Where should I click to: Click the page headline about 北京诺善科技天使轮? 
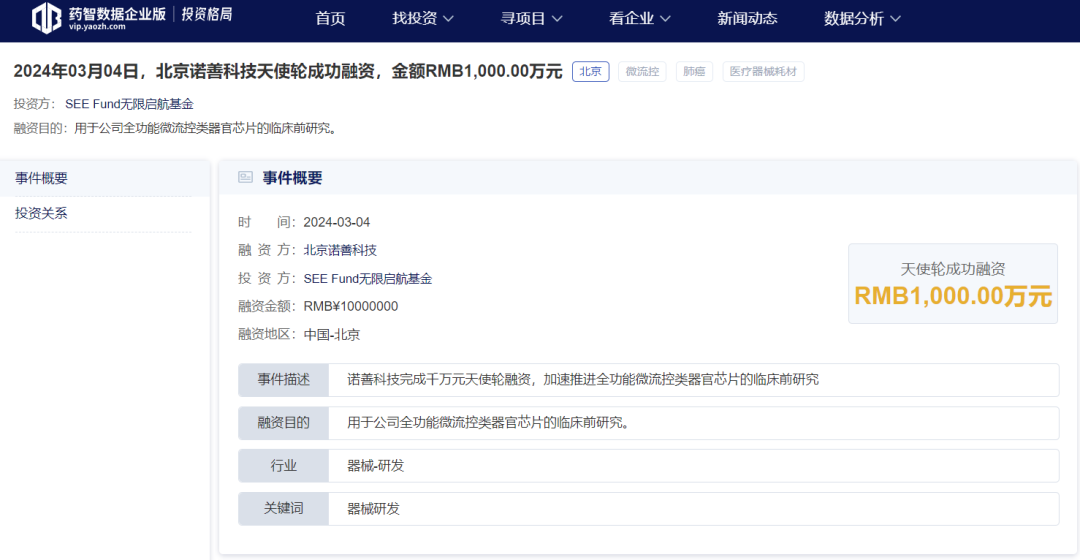(288, 71)
